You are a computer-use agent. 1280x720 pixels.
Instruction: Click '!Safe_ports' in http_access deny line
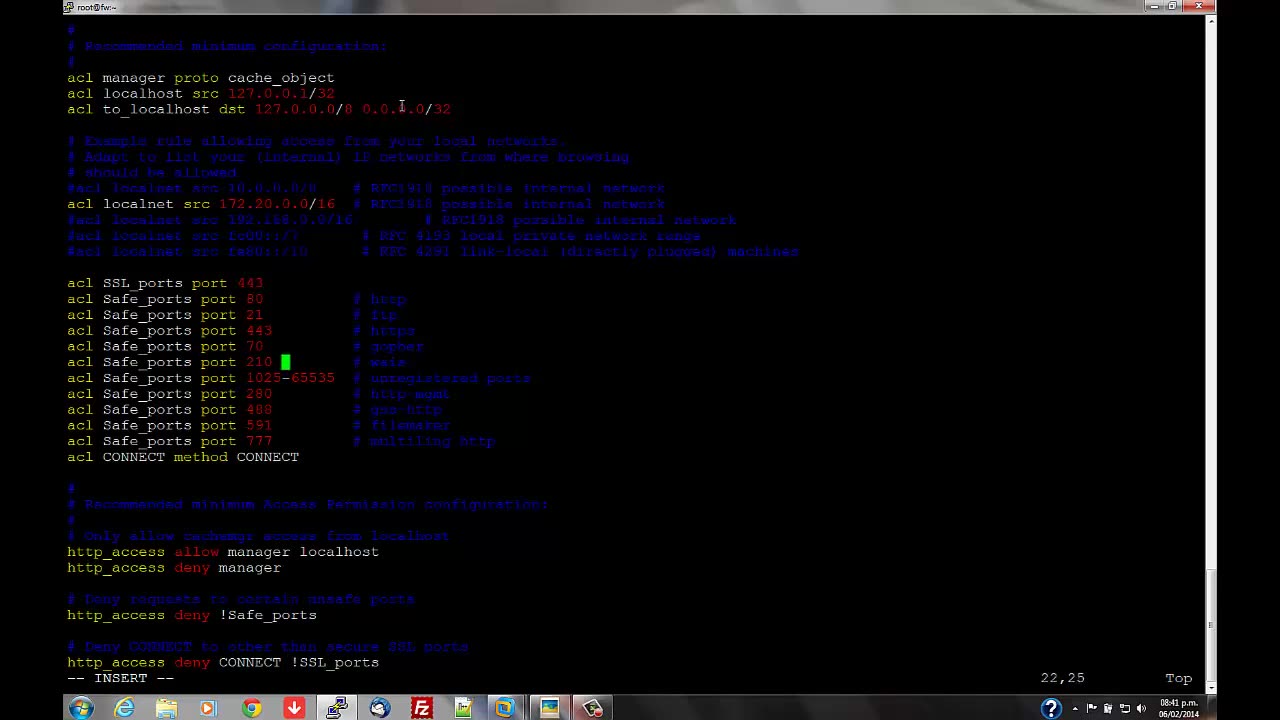click(268, 615)
